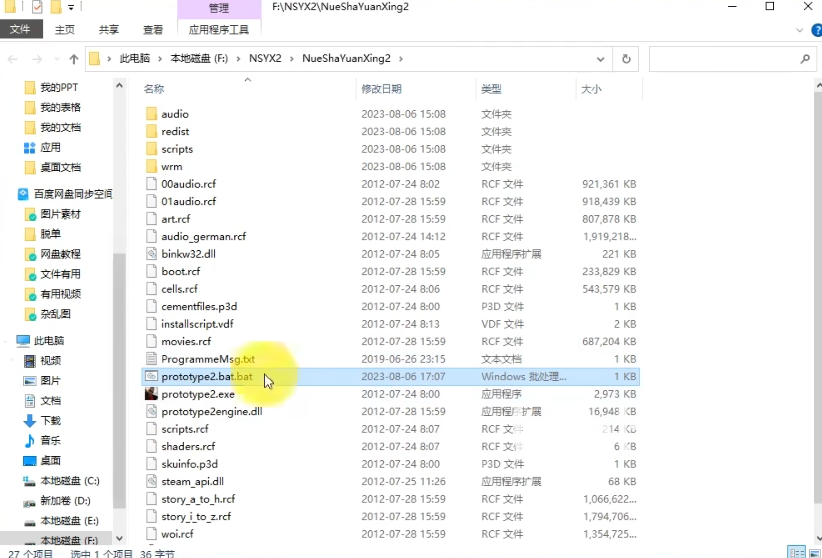Open the 查看 ribbon tab

coord(153,30)
